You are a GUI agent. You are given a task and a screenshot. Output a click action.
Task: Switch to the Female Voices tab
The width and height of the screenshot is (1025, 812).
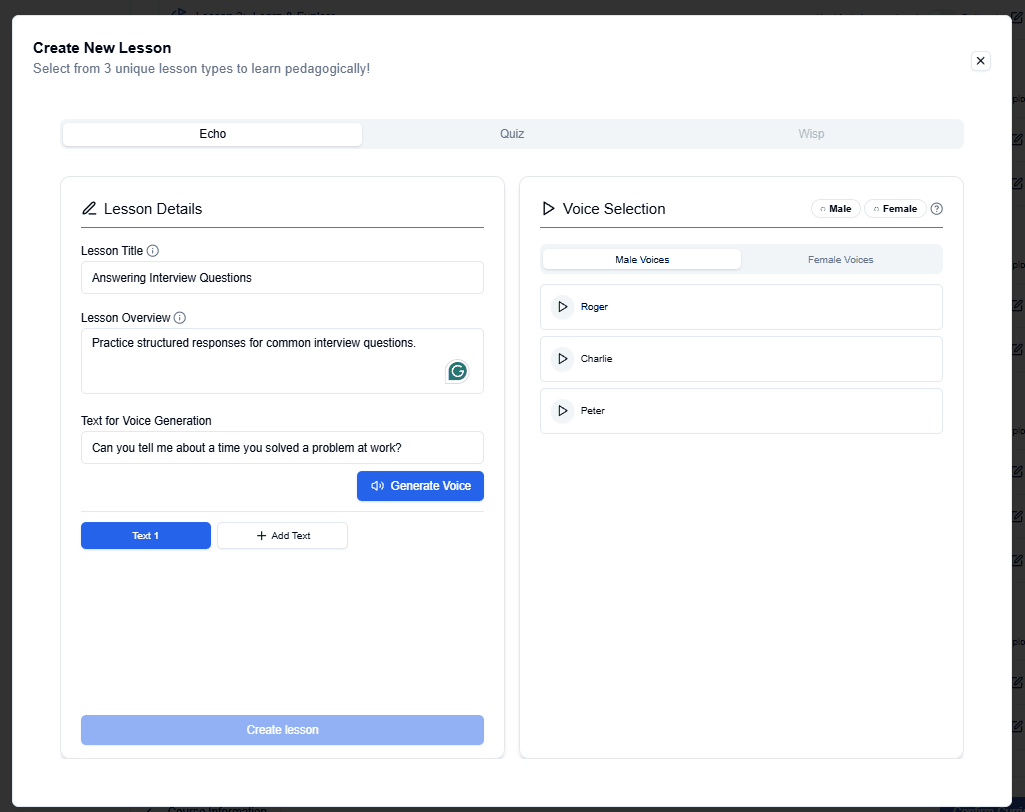point(840,260)
